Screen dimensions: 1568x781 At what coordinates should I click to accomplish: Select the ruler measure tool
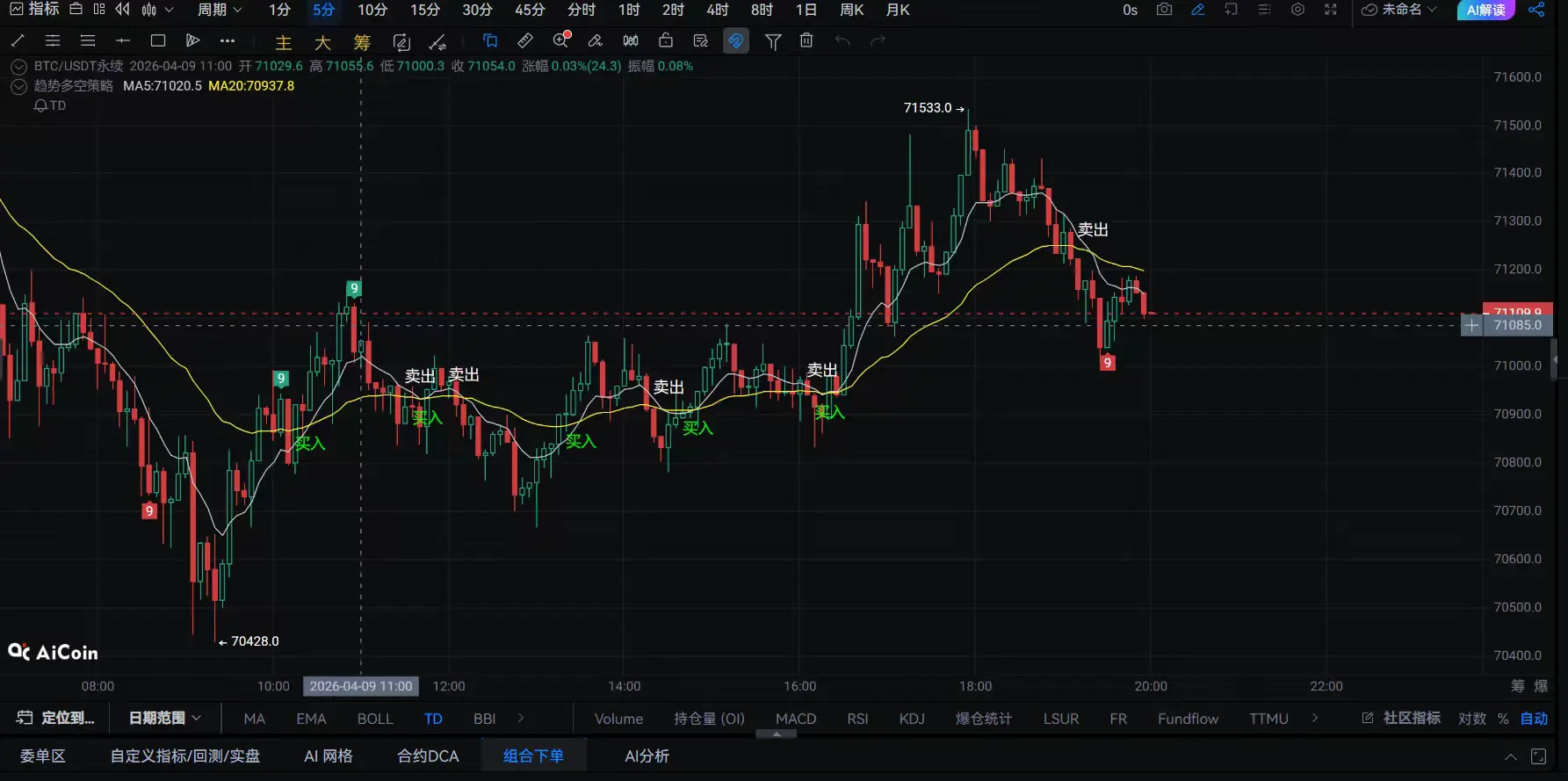click(525, 40)
